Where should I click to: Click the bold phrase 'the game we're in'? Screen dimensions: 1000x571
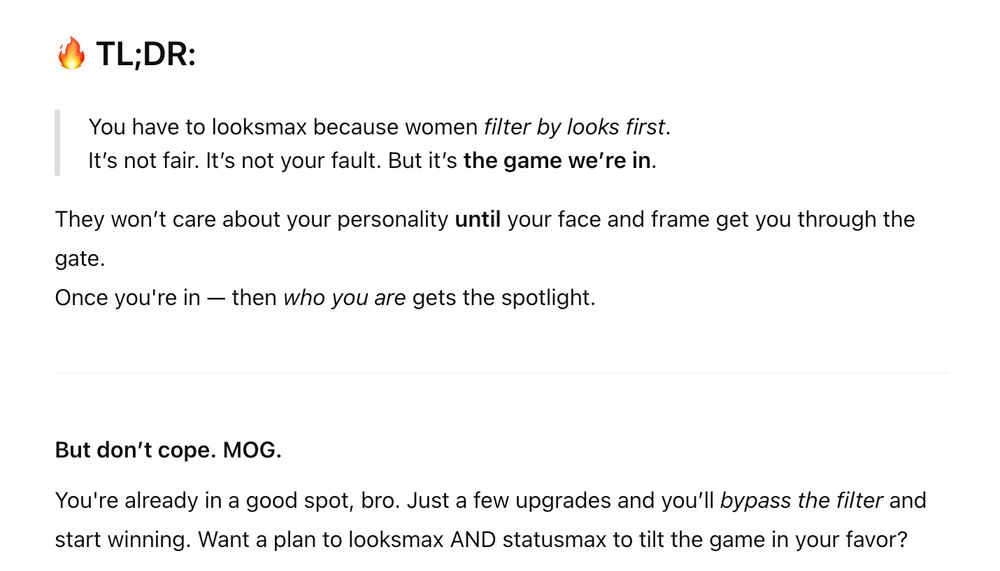tap(557, 161)
